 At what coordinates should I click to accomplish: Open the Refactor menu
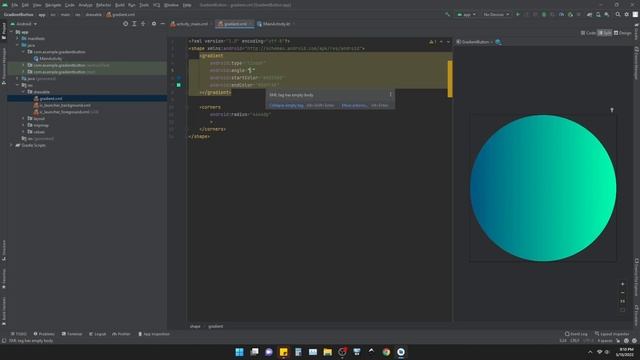click(x=103, y=5)
